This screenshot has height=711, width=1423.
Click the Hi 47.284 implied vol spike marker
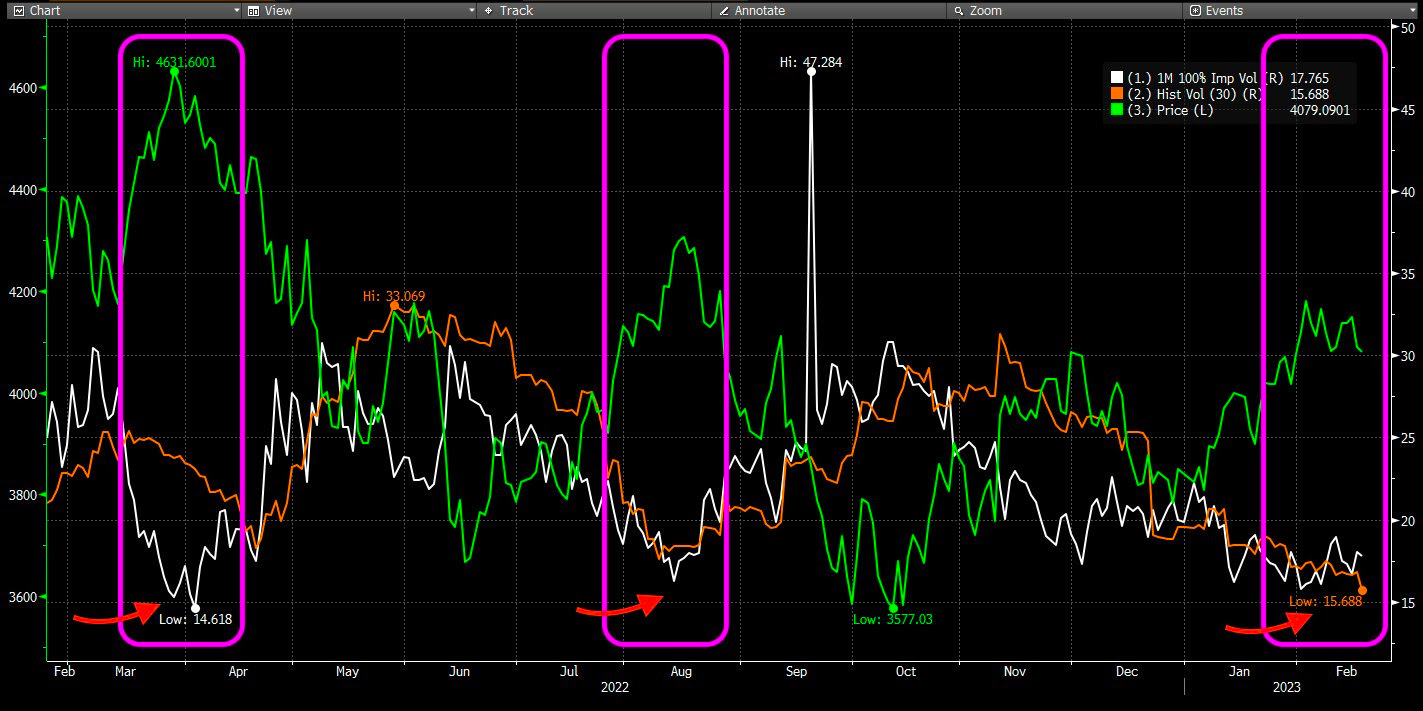pyautogui.click(x=811, y=71)
